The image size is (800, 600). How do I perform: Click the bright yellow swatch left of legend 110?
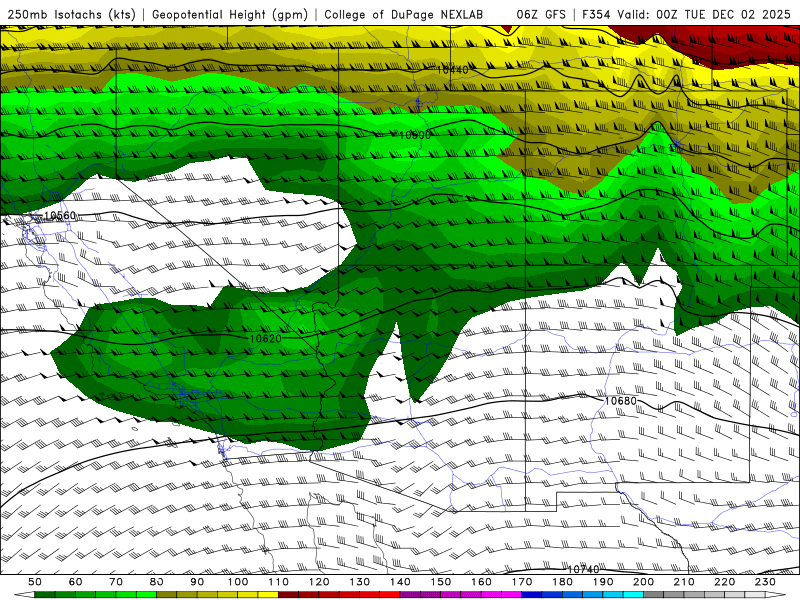(x=268, y=595)
